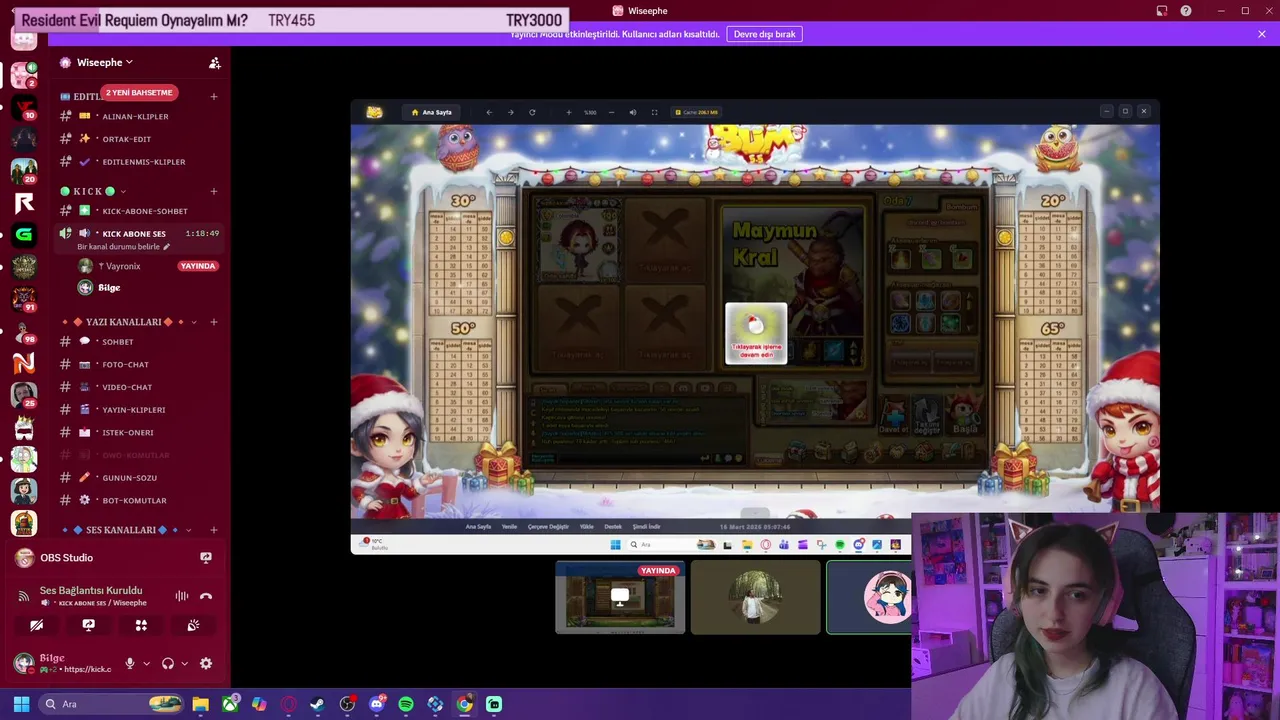
Task: Click the Ana Sayfa tab in stream
Action: click(x=432, y=112)
